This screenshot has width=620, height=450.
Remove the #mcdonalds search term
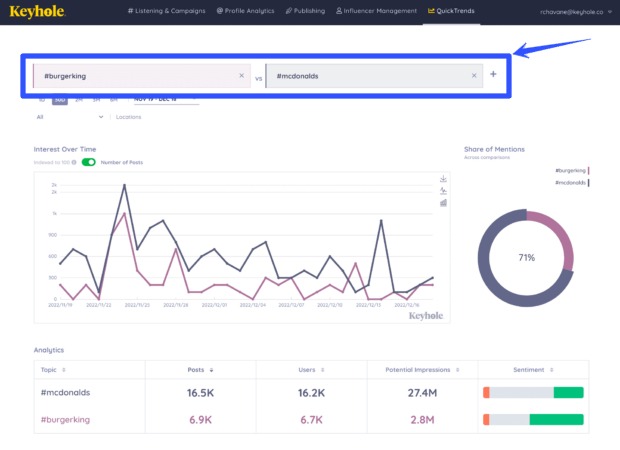click(474, 76)
